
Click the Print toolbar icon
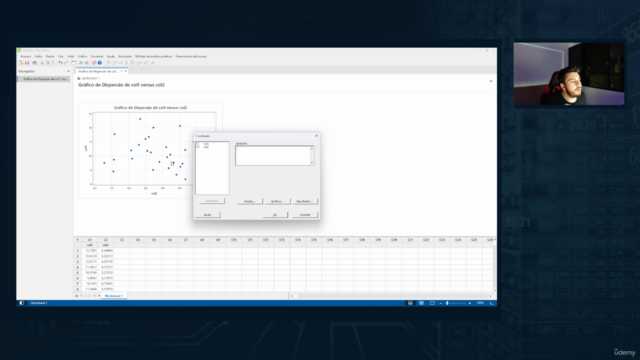point(35,63)
